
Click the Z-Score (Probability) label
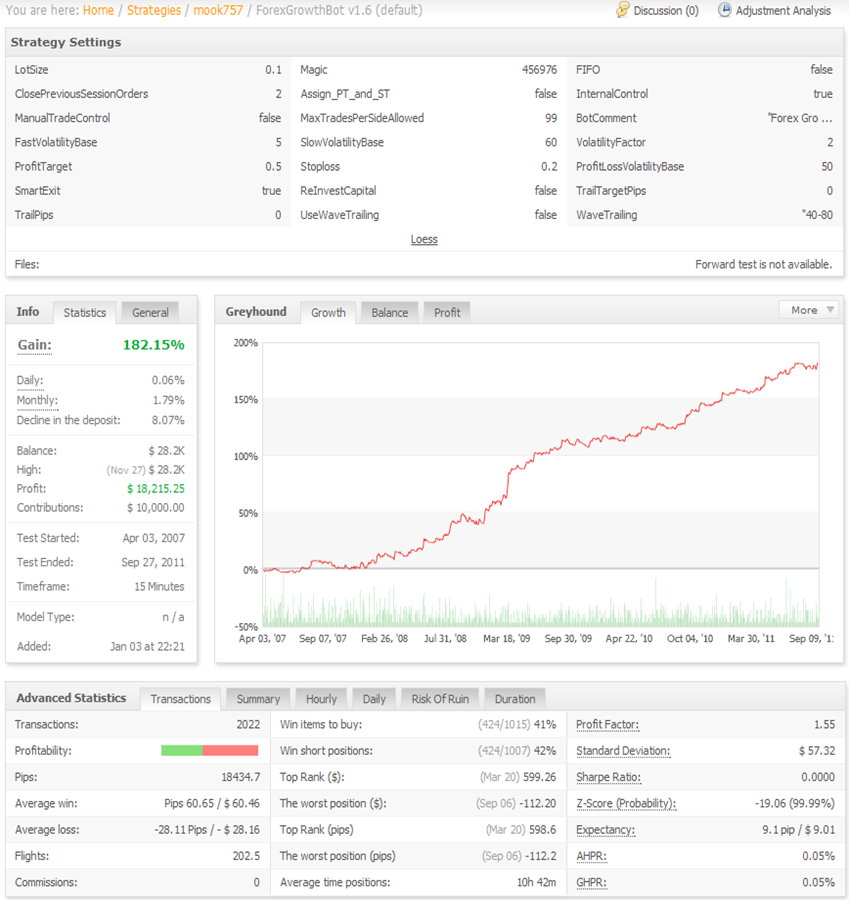point(626,804)
